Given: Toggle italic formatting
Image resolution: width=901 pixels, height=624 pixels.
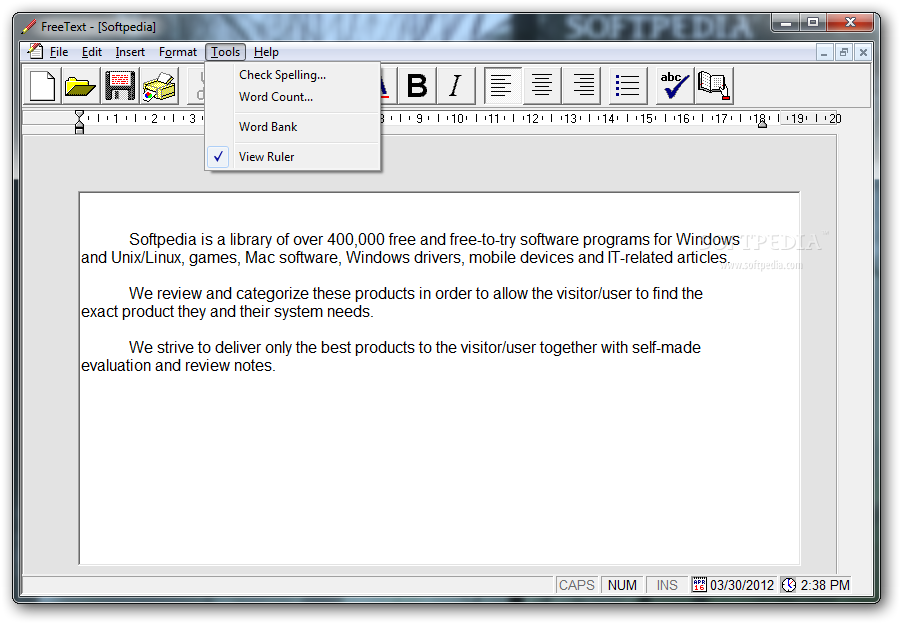Looking at the screenshot, I should 455,86.
